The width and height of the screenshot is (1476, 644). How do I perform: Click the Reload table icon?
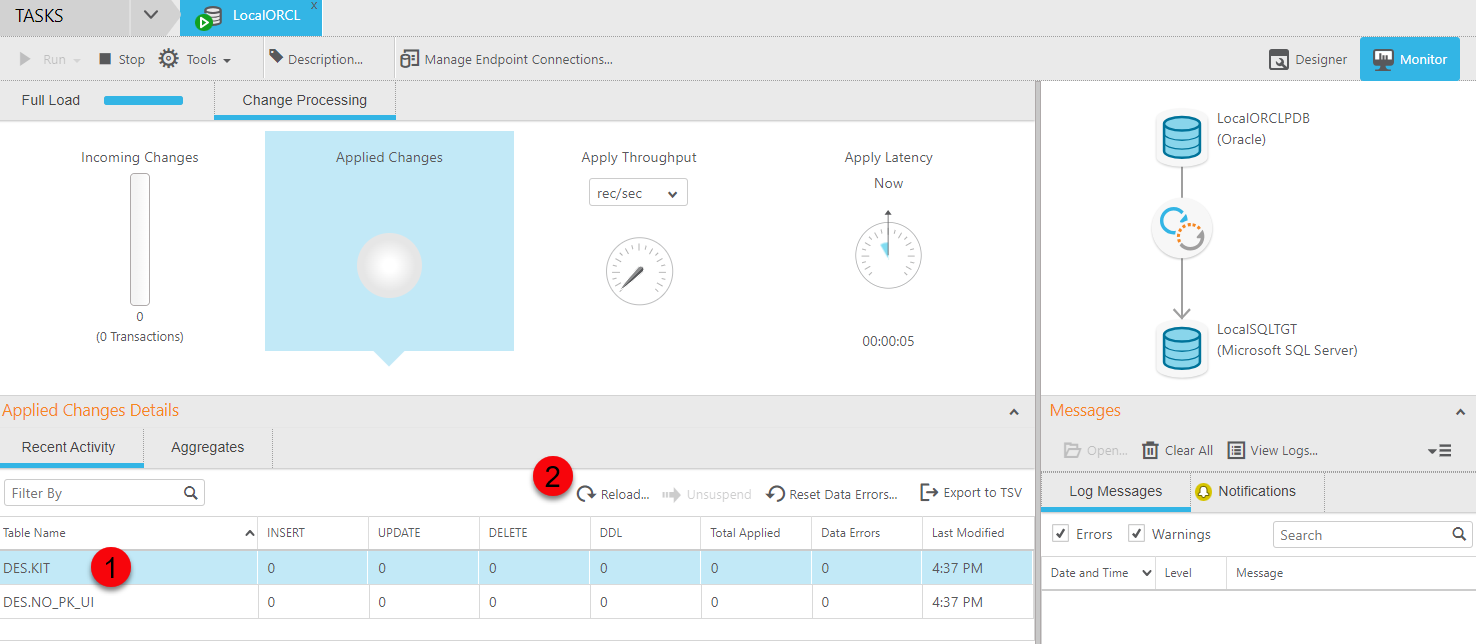pos(586,494)
